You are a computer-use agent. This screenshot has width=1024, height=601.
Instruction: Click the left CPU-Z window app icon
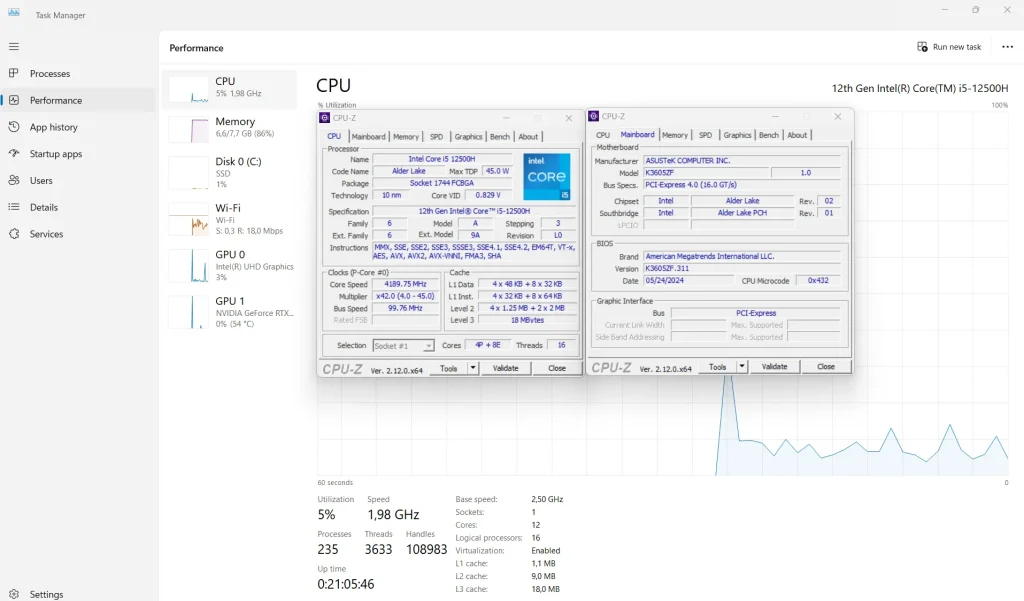[x=325, y=118]
